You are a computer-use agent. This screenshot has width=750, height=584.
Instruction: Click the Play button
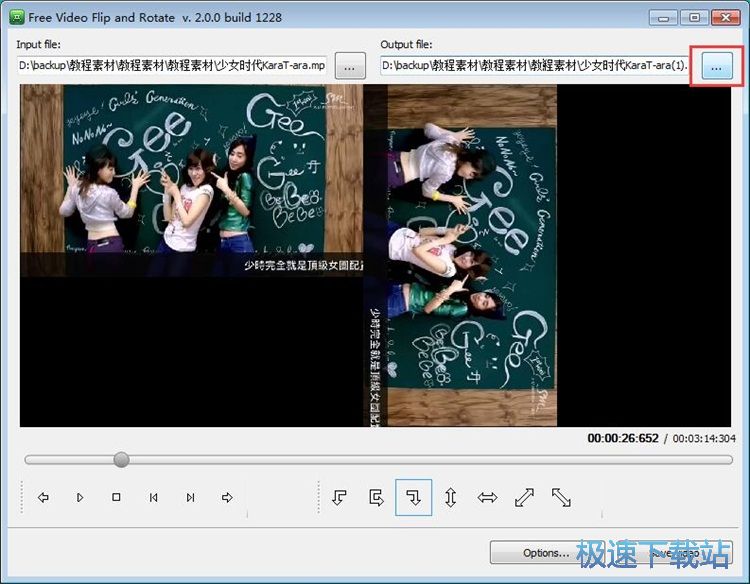click(x=80, y=497)
